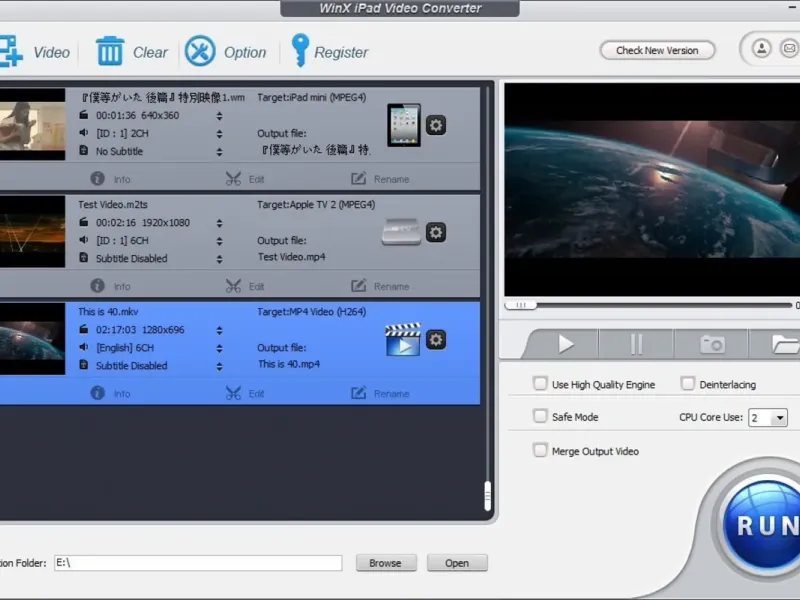Viewport: 800px width, 600px height.
Task: Click the preview seek slider handle
Action: [520, 305]
